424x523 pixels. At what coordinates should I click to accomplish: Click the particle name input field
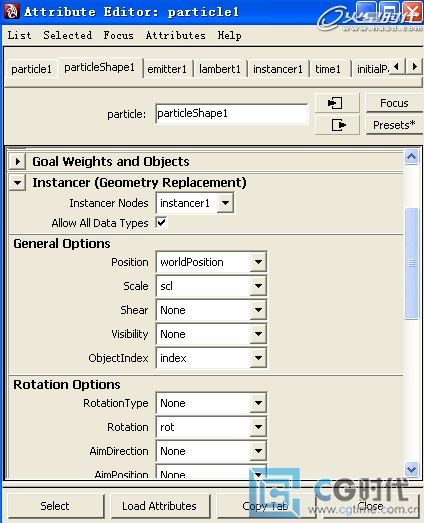point(232,114)
